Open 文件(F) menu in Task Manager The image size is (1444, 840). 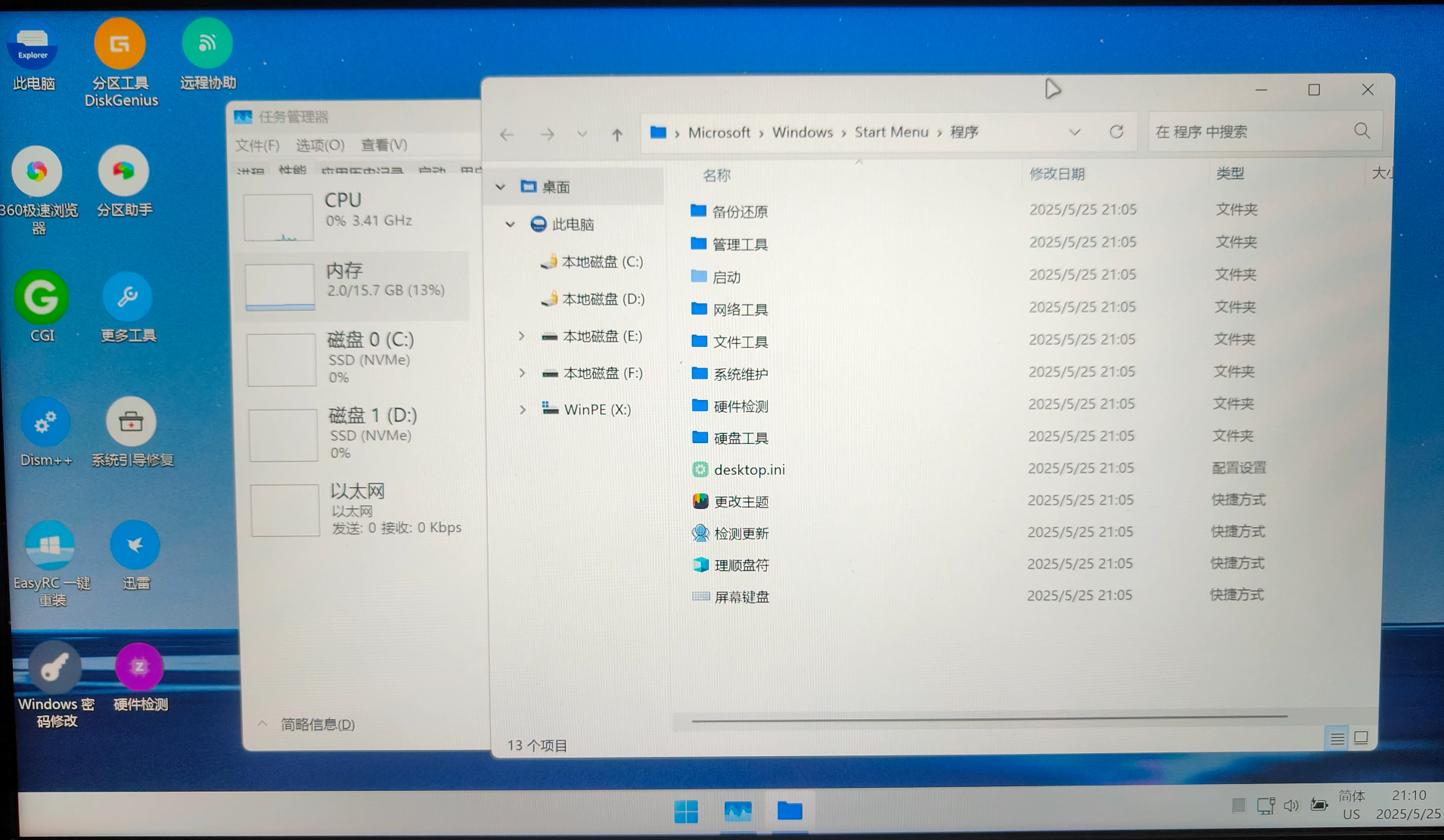coord(257,145)
